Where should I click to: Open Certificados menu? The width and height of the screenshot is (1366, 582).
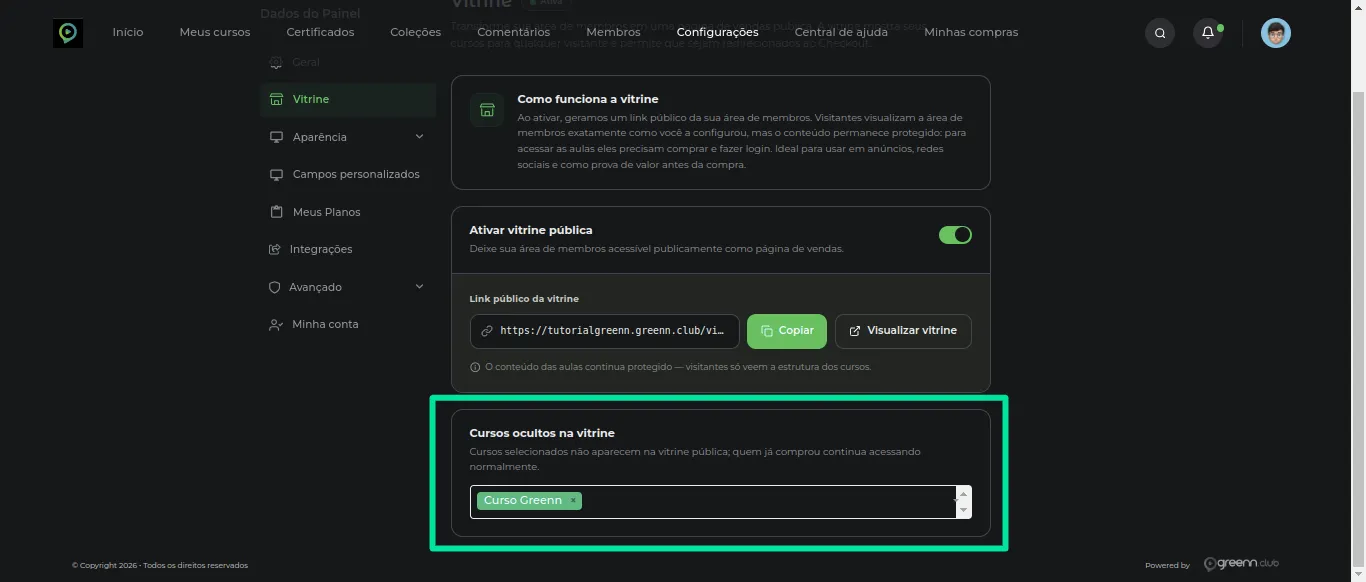coord(320,33)
